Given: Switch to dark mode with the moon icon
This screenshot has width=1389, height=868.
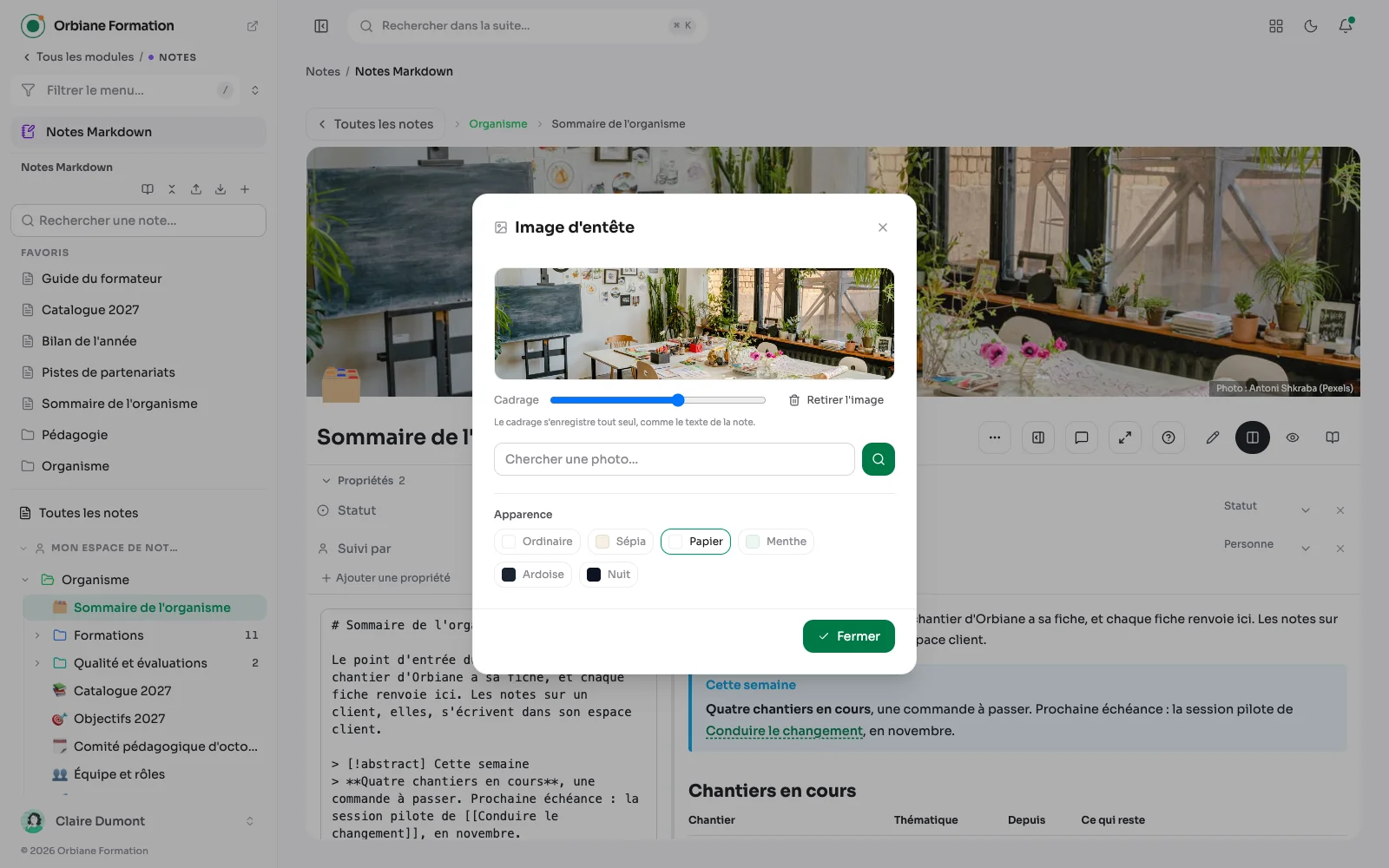Looking at the screenshot, I should pyautogui.click(x=1311, y=26).
